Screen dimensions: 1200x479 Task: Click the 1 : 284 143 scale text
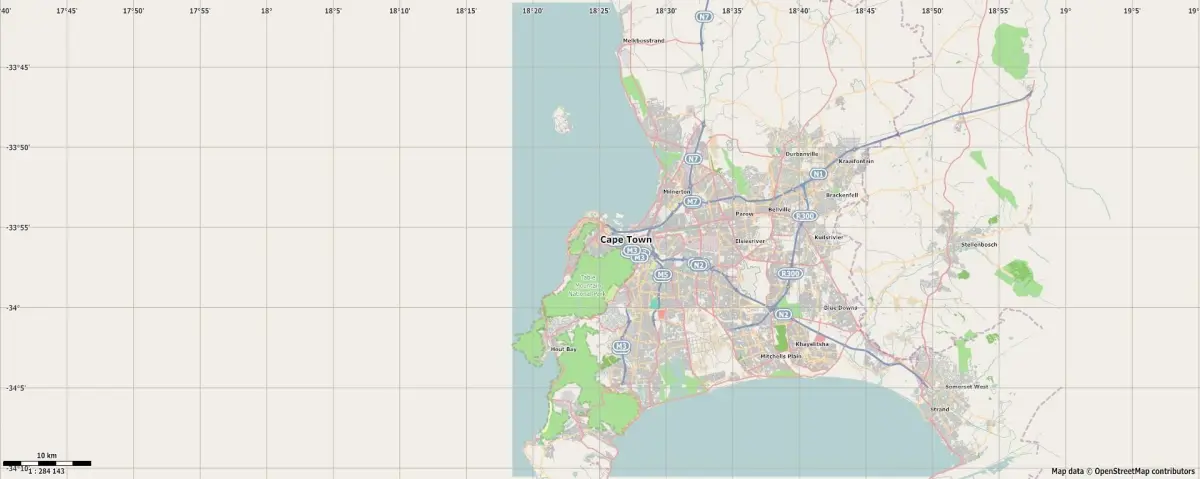[x=46, y=471]
